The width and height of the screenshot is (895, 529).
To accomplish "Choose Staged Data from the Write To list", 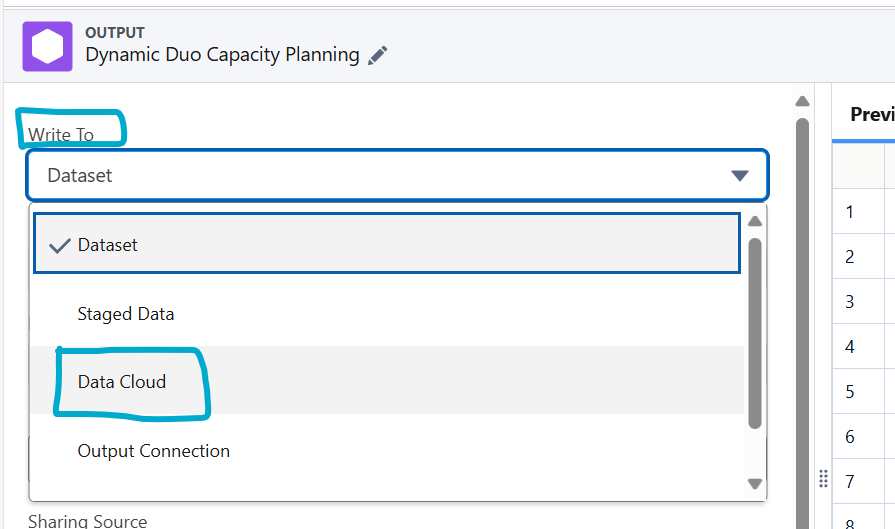I will tap(126, 314).
